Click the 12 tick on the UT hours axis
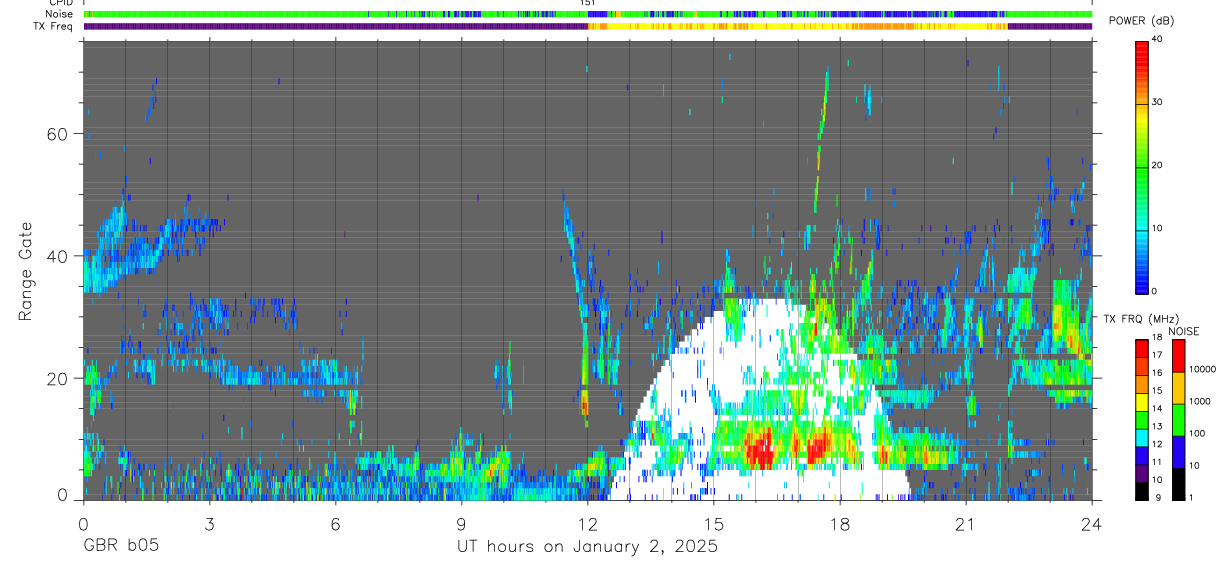 pyautogui.click(x=587, y=523)
